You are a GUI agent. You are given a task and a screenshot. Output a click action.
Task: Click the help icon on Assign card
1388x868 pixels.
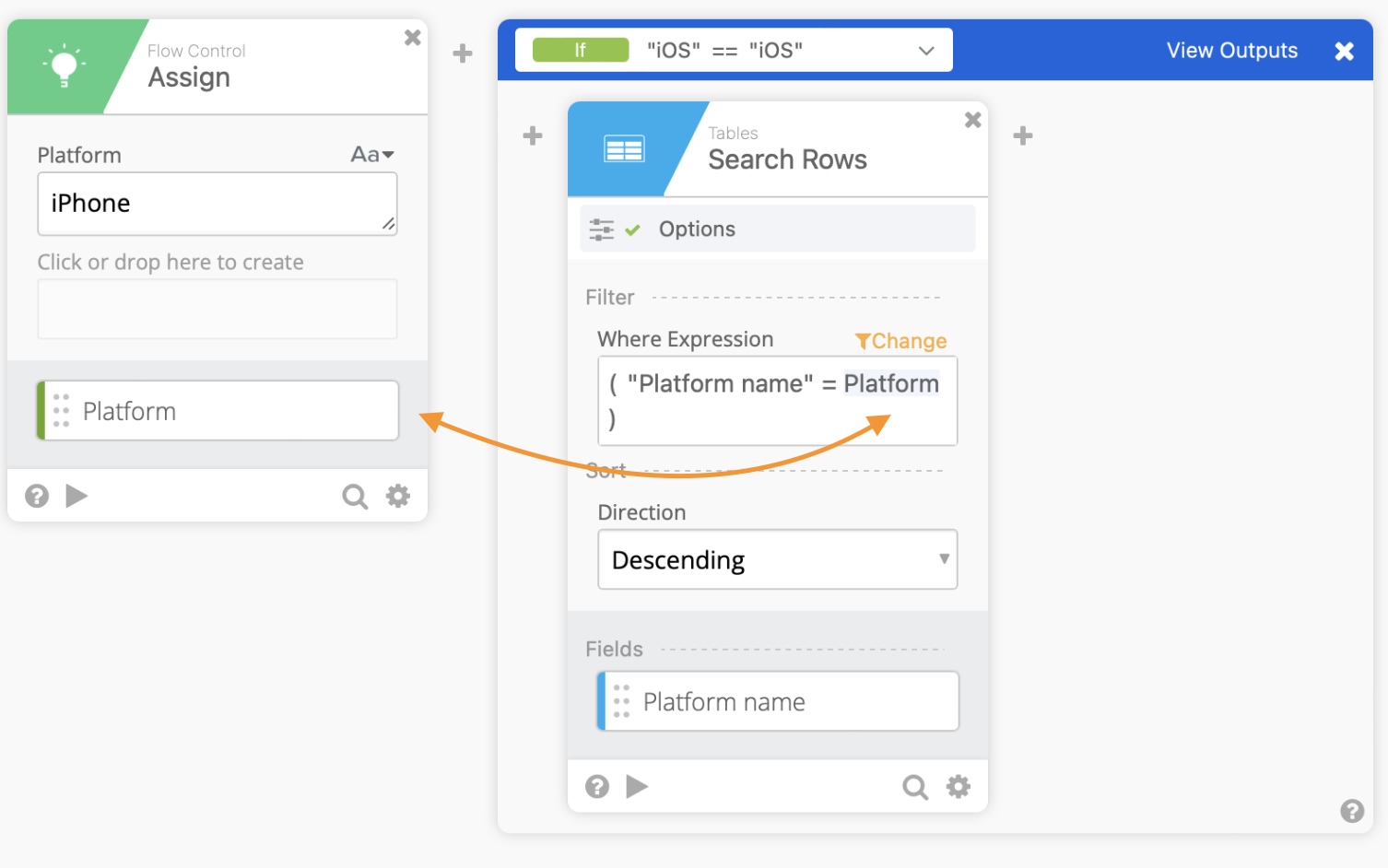(x=37, y=497)
